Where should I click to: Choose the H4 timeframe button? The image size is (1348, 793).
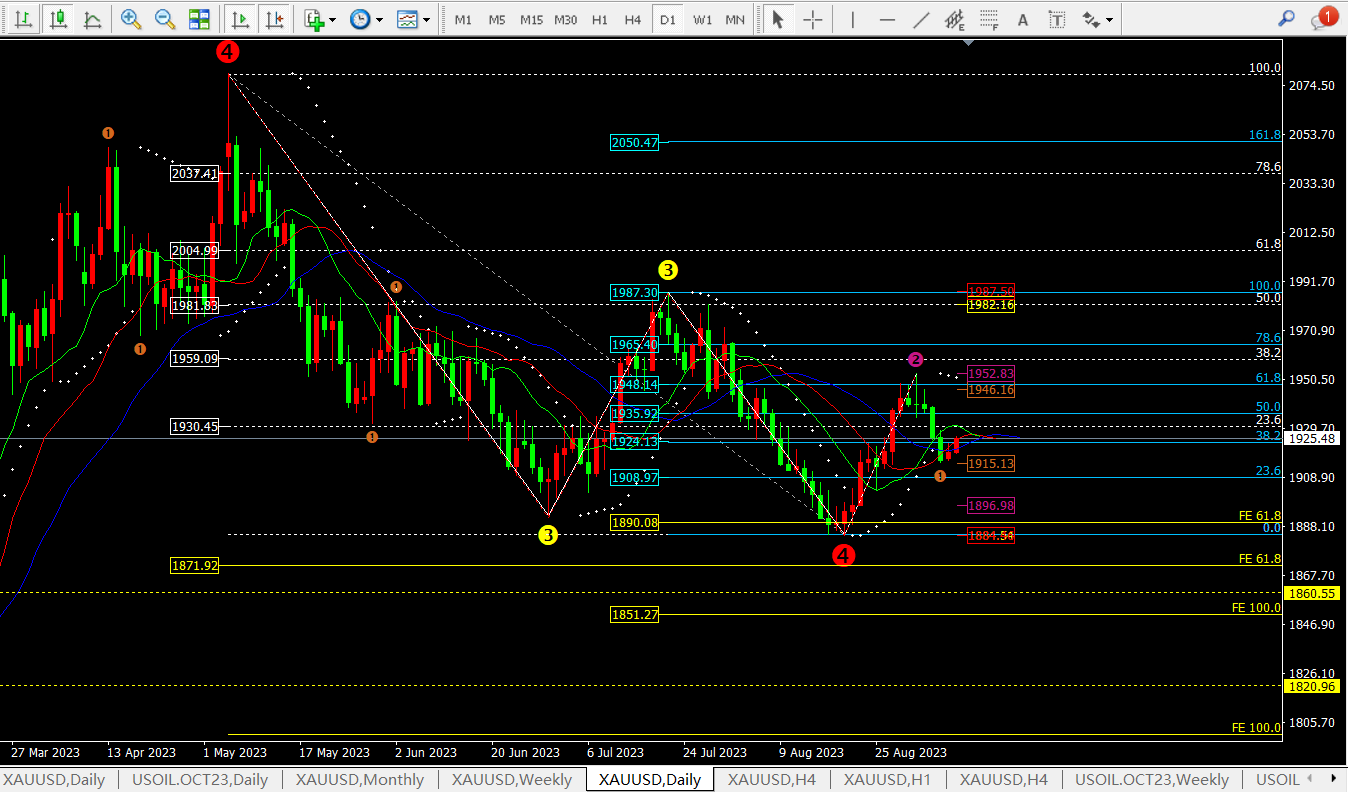[x=633, y=19]
